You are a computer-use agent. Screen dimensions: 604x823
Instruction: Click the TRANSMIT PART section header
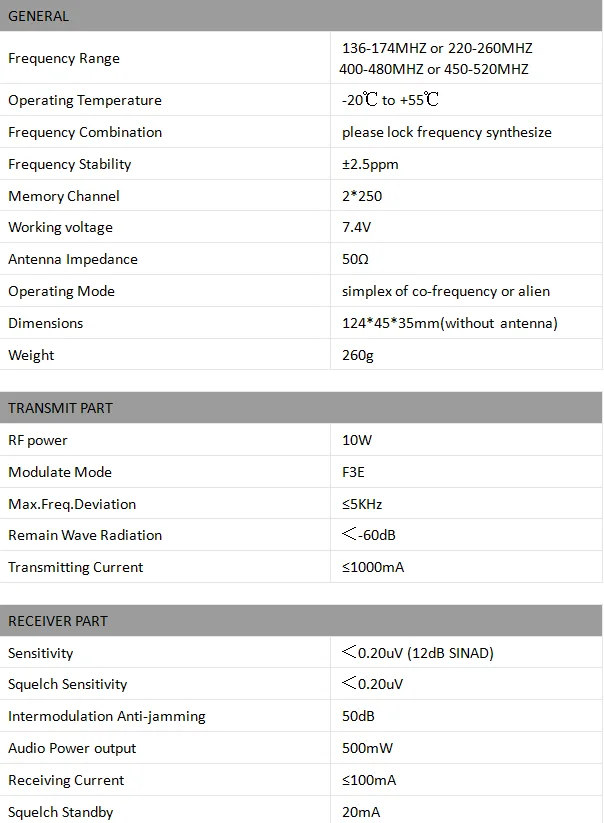point(301,408)
